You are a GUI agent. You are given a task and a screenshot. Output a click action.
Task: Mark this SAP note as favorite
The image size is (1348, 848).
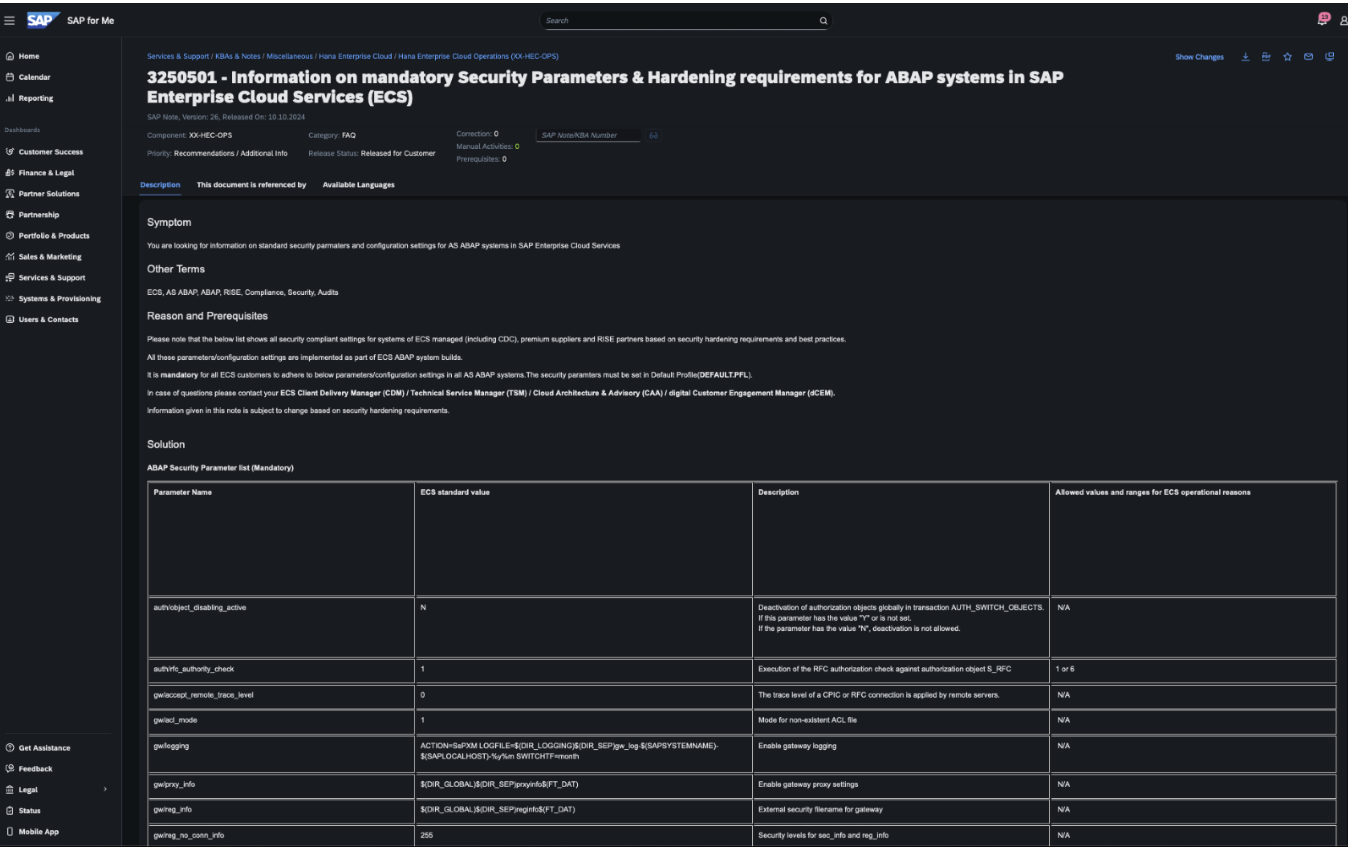(1287, 57)
